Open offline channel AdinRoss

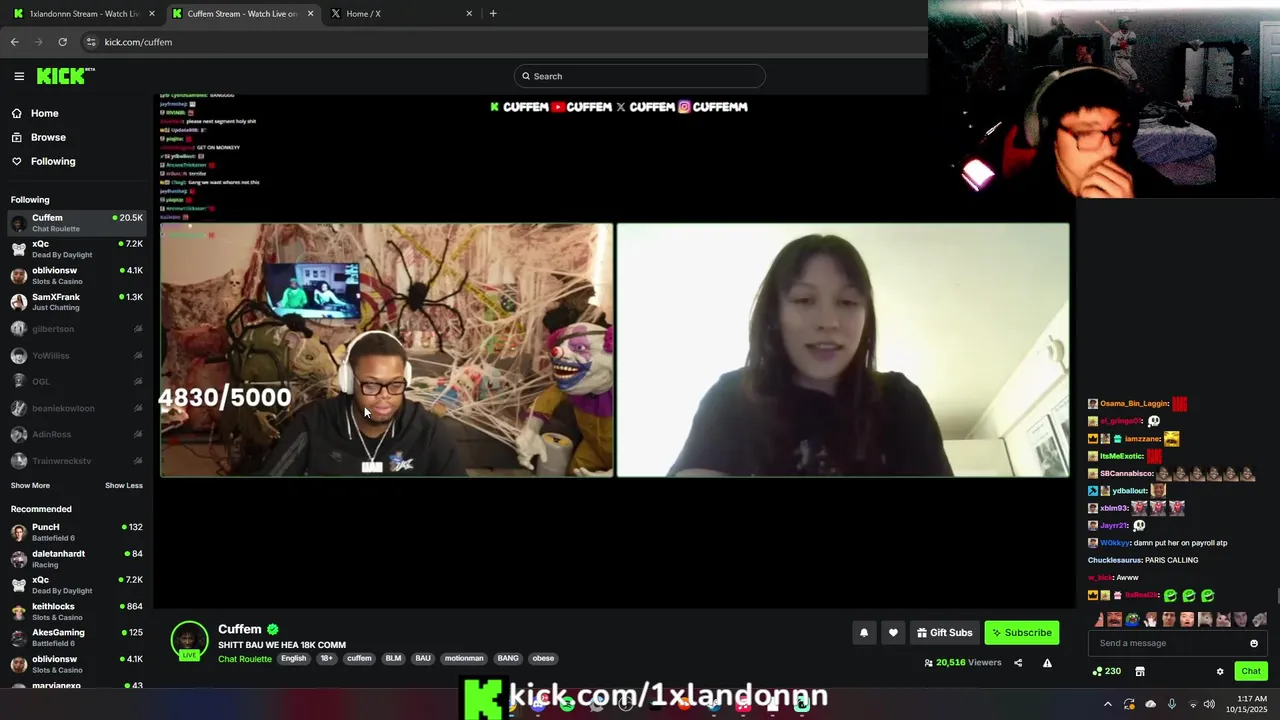pos(77,434)
